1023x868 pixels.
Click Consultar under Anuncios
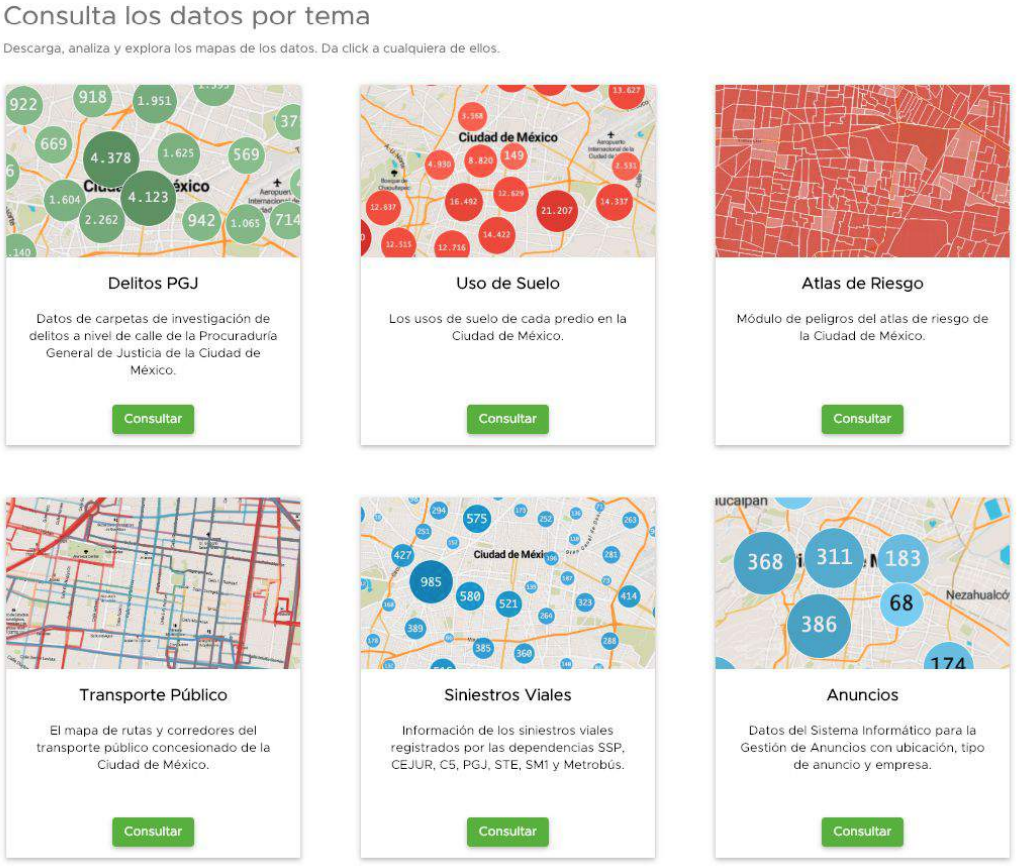point(862,831)
